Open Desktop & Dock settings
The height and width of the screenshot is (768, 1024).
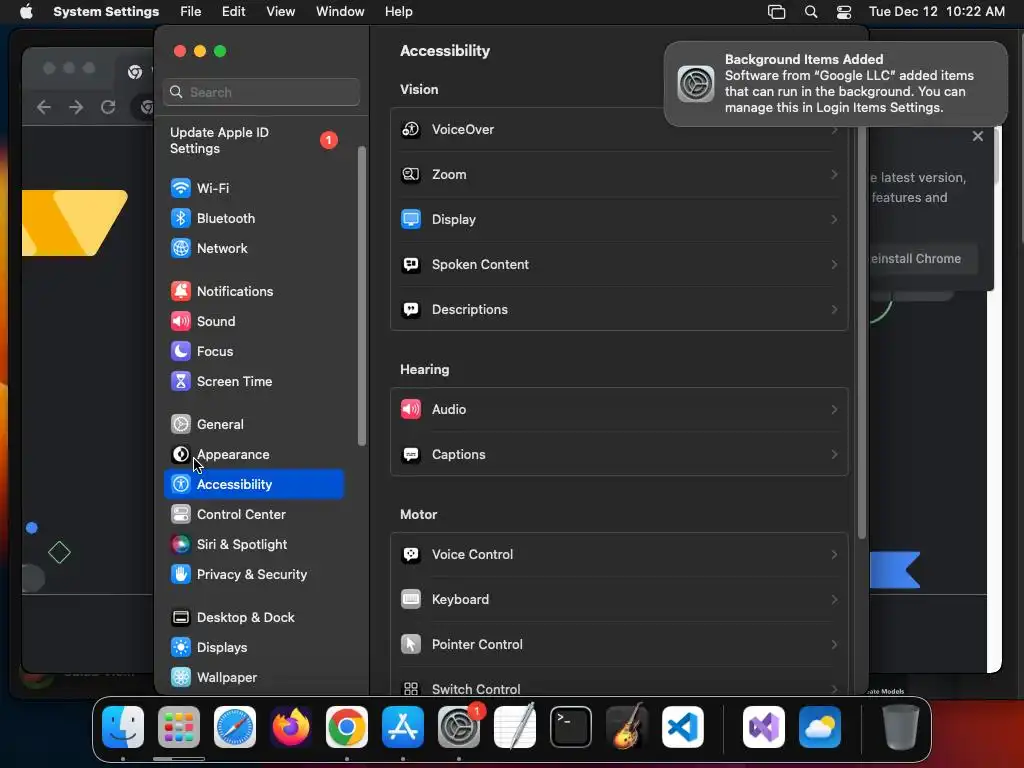click(x=253, y=618)
